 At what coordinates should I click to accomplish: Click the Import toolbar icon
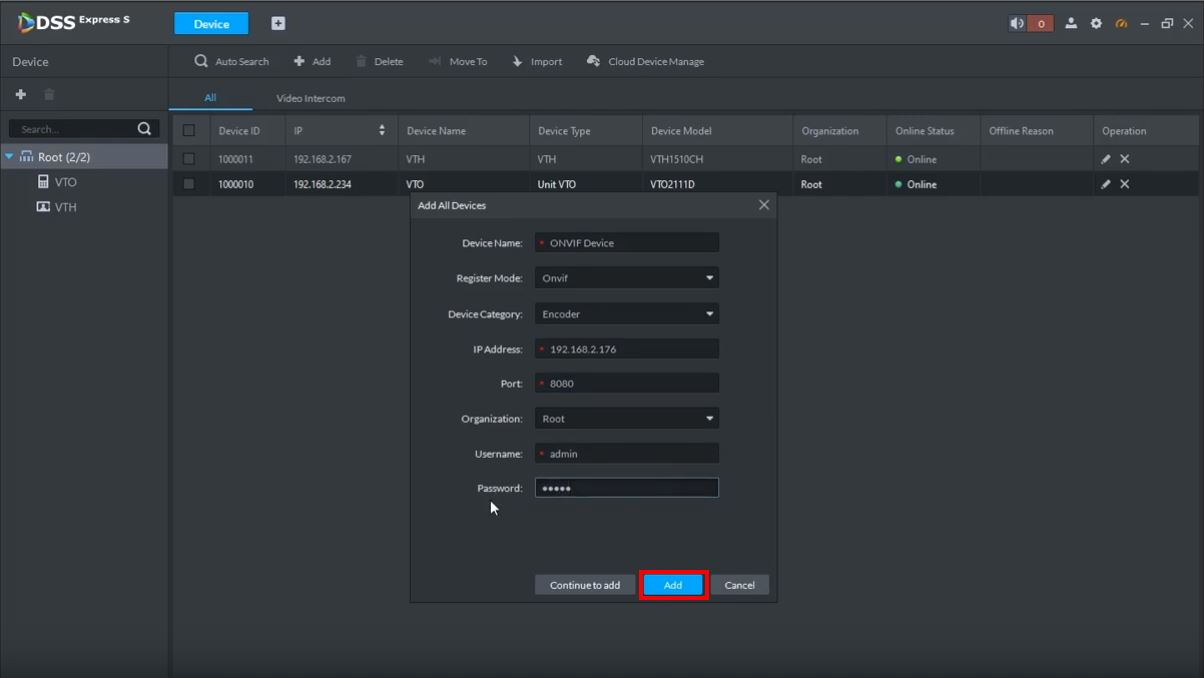point(518,61)
